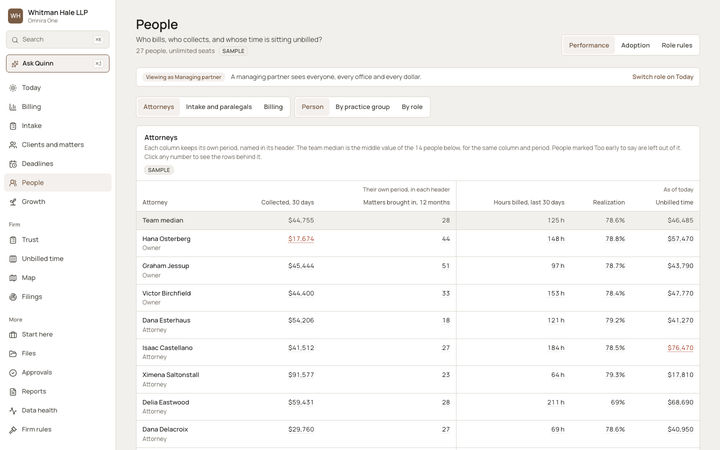Viewport: 720px width, 450px height.
Task: Click the Approvals checkmark icon
Action: tap(13, 373)
